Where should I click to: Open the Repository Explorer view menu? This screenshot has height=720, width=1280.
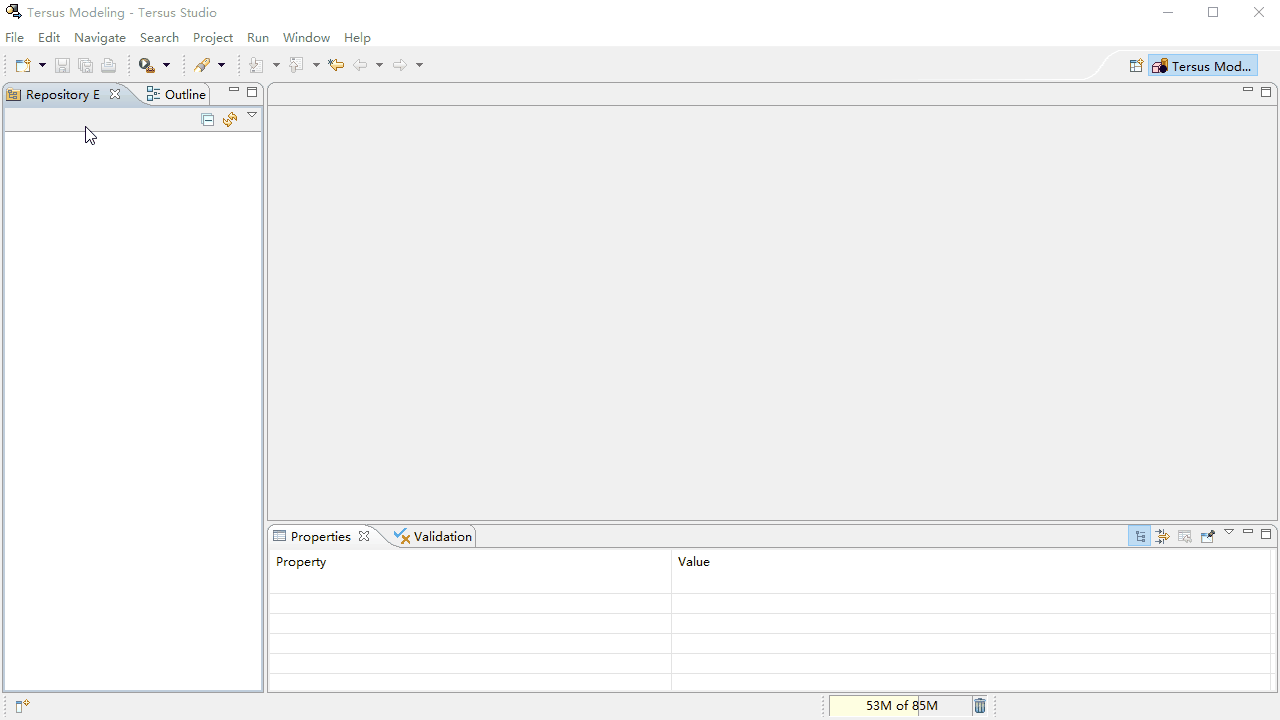click(x=252, y=116)
